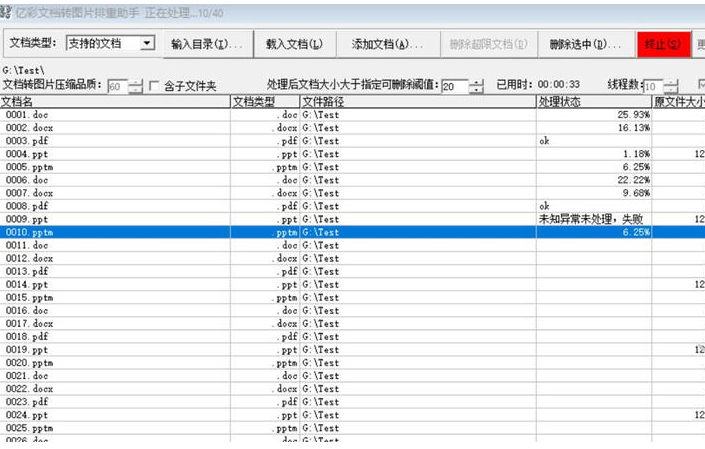Viewport: 705px width, 449px height.
Task: Sort by 文件路径 column header
Action: tap(418, 102)
